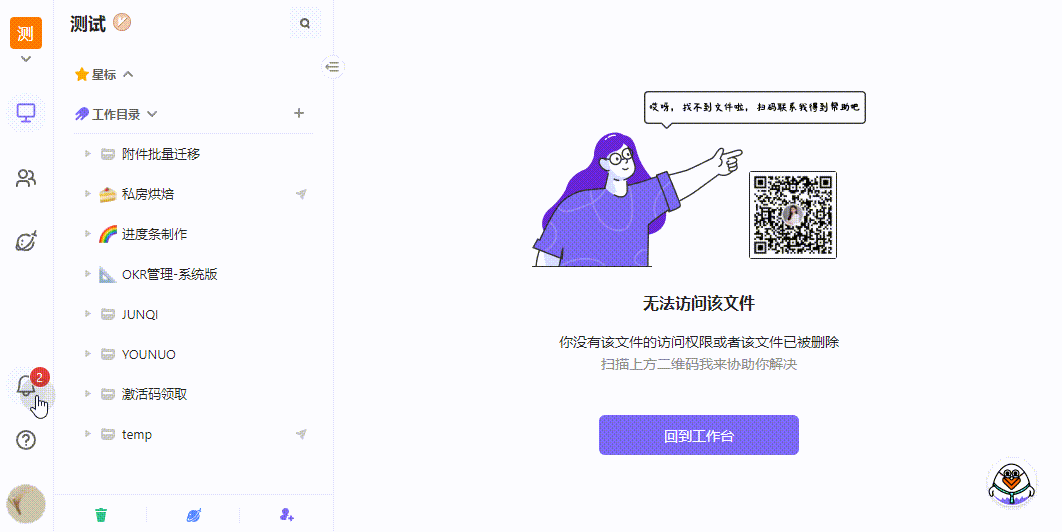Click the invite member icon
The height and width of the screenshot is (532, 1062).
pos(286,515)
